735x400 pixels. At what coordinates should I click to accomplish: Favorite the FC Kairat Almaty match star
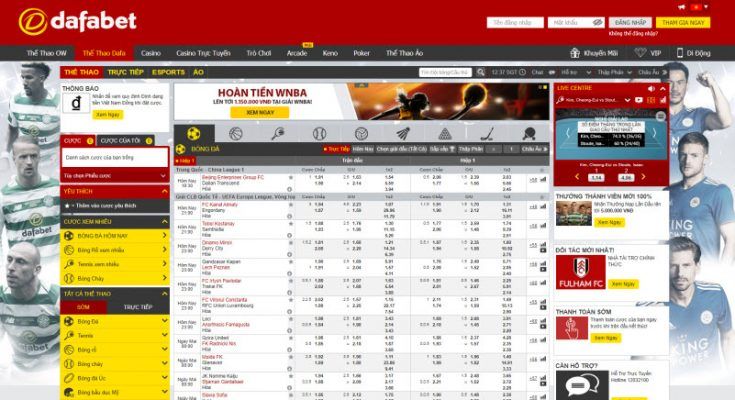click(291, 205)
